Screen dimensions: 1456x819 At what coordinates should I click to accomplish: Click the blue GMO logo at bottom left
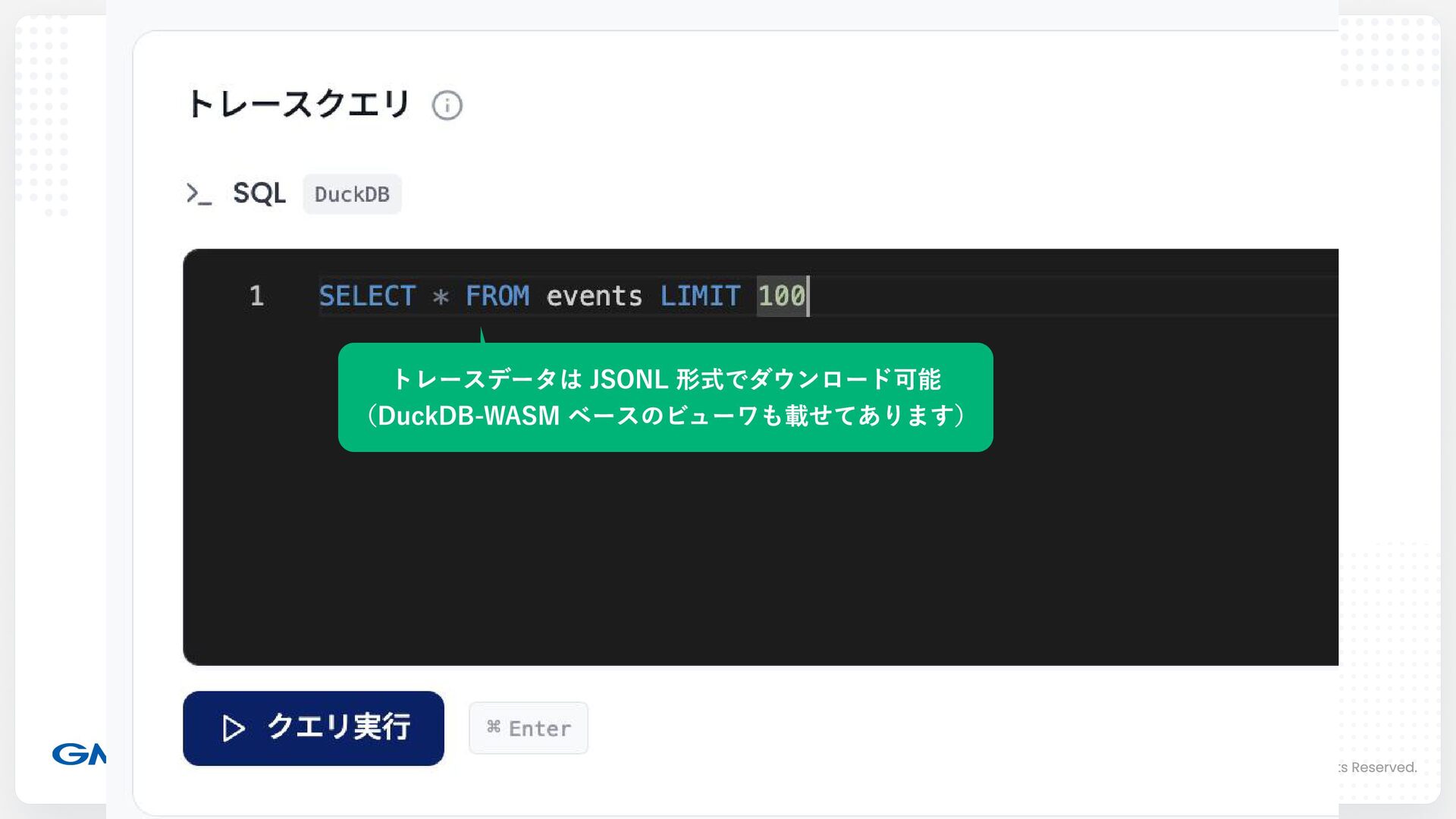tap(79, 754)
